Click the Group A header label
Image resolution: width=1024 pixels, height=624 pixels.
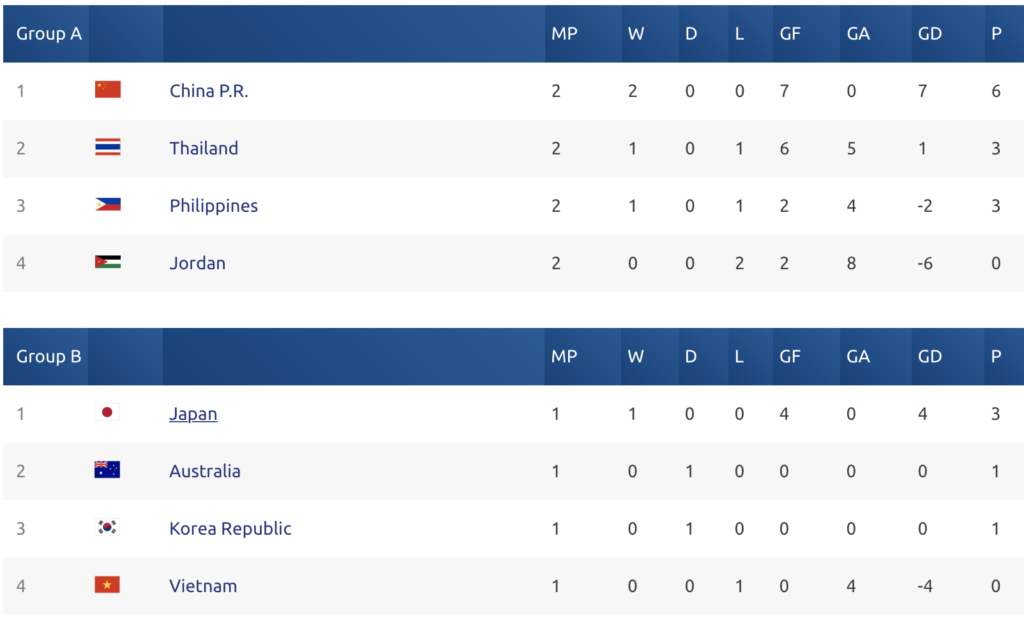click(x=49, y=34)
